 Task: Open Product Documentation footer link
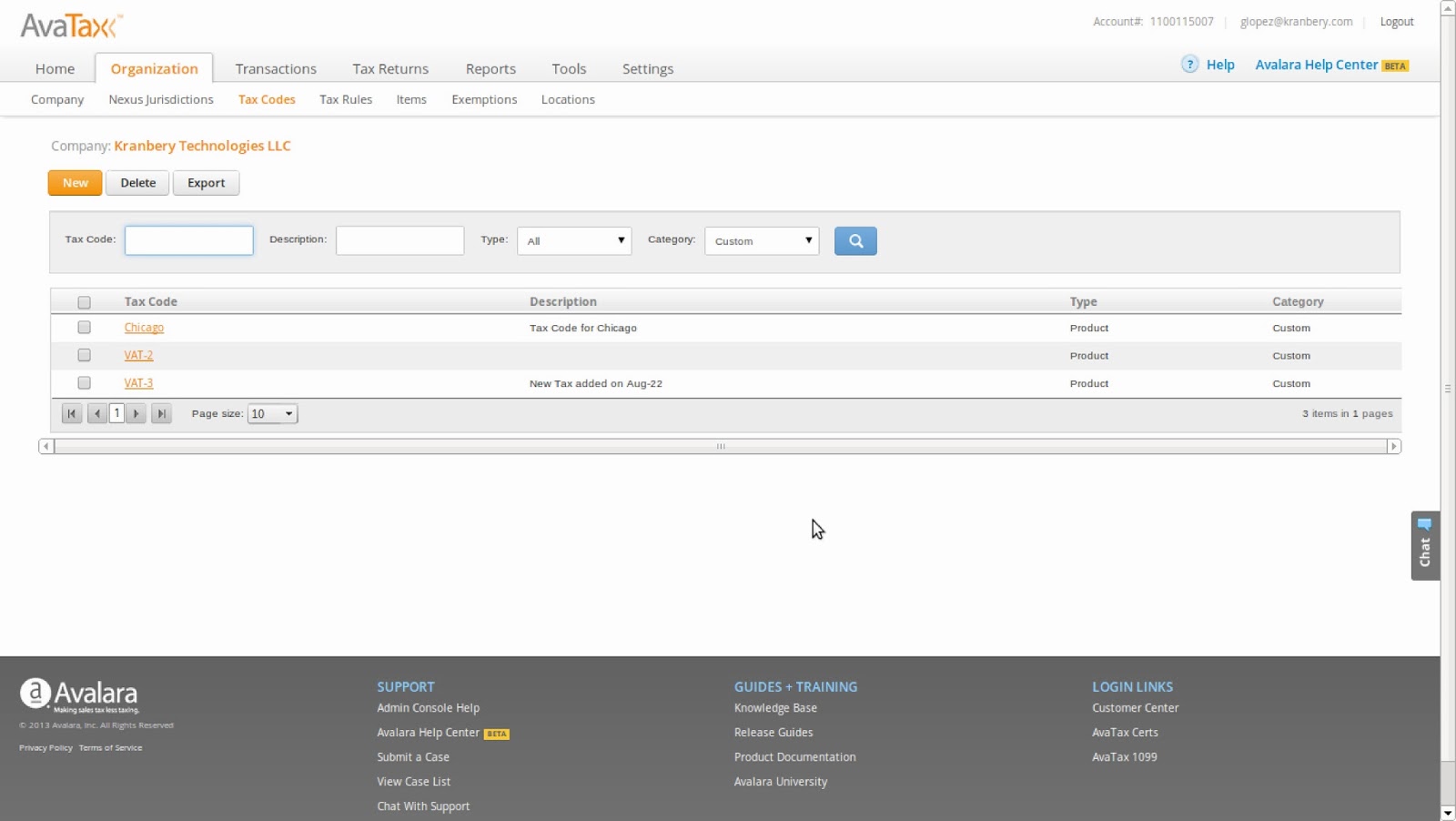tap(795, 757)
